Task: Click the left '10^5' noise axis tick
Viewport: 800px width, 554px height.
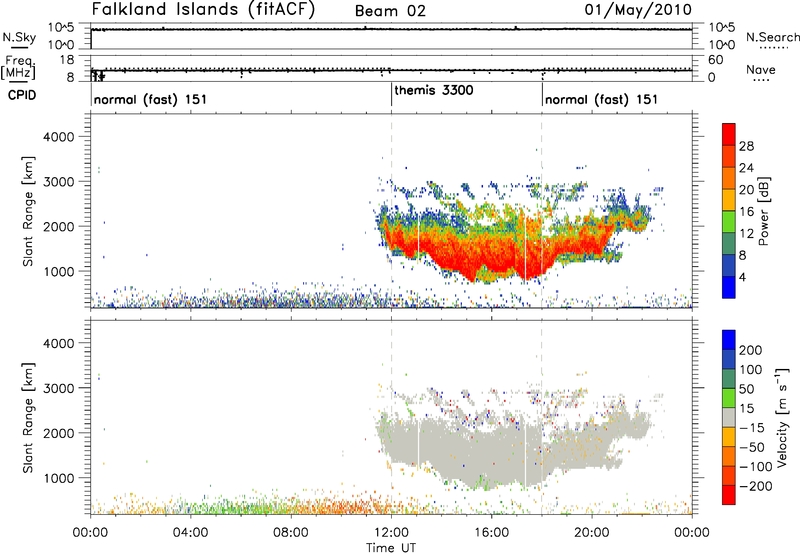Action: pos(61,28)
